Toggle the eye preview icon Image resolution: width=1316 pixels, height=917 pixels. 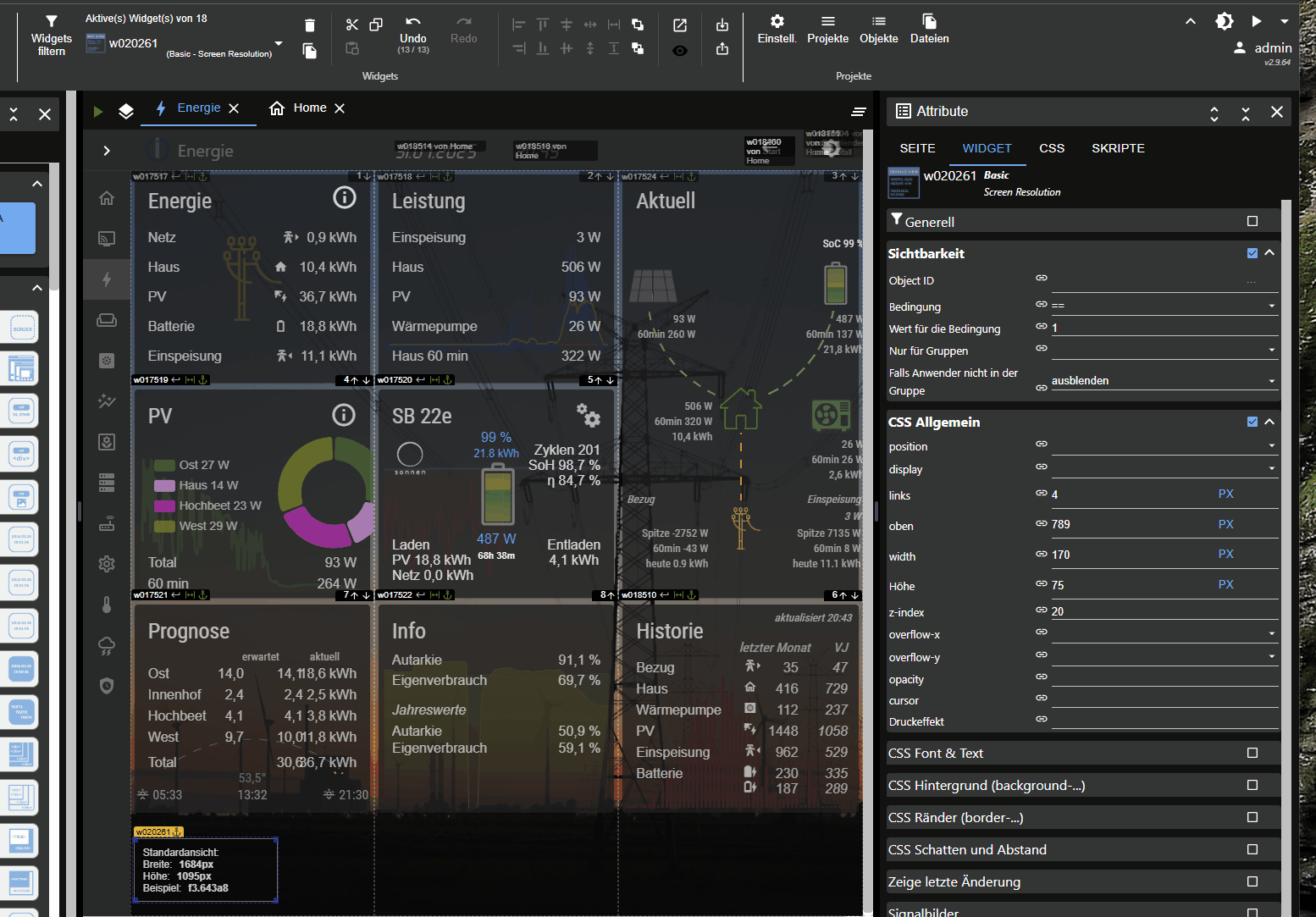pos(679,51)
